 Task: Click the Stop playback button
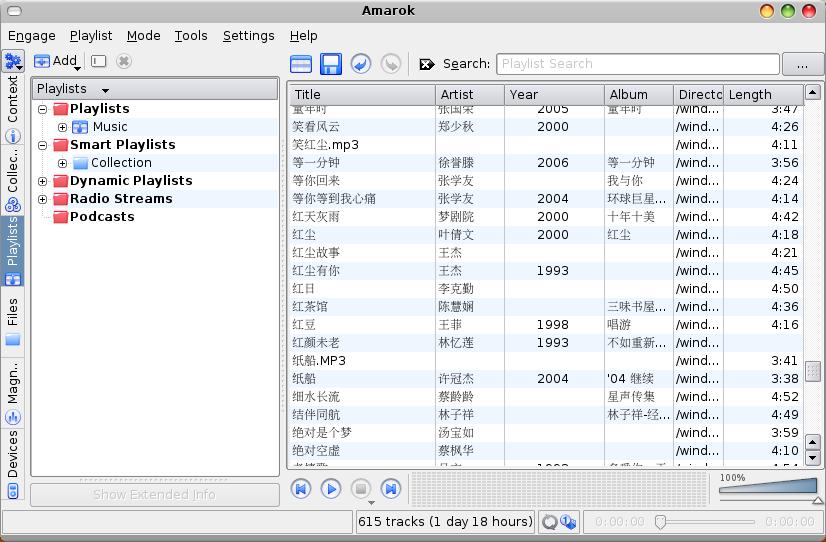[x=361, y=489]
